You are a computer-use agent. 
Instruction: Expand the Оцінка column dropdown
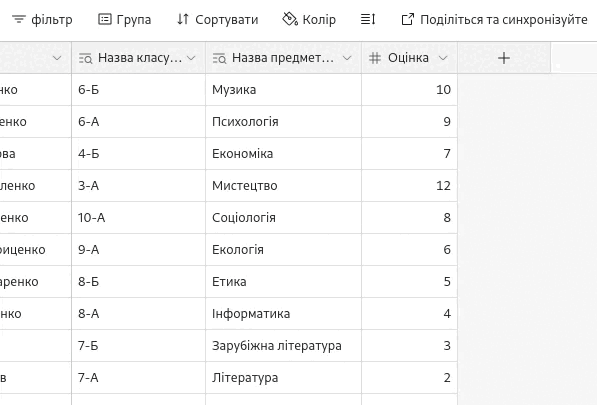pos(443,58)
